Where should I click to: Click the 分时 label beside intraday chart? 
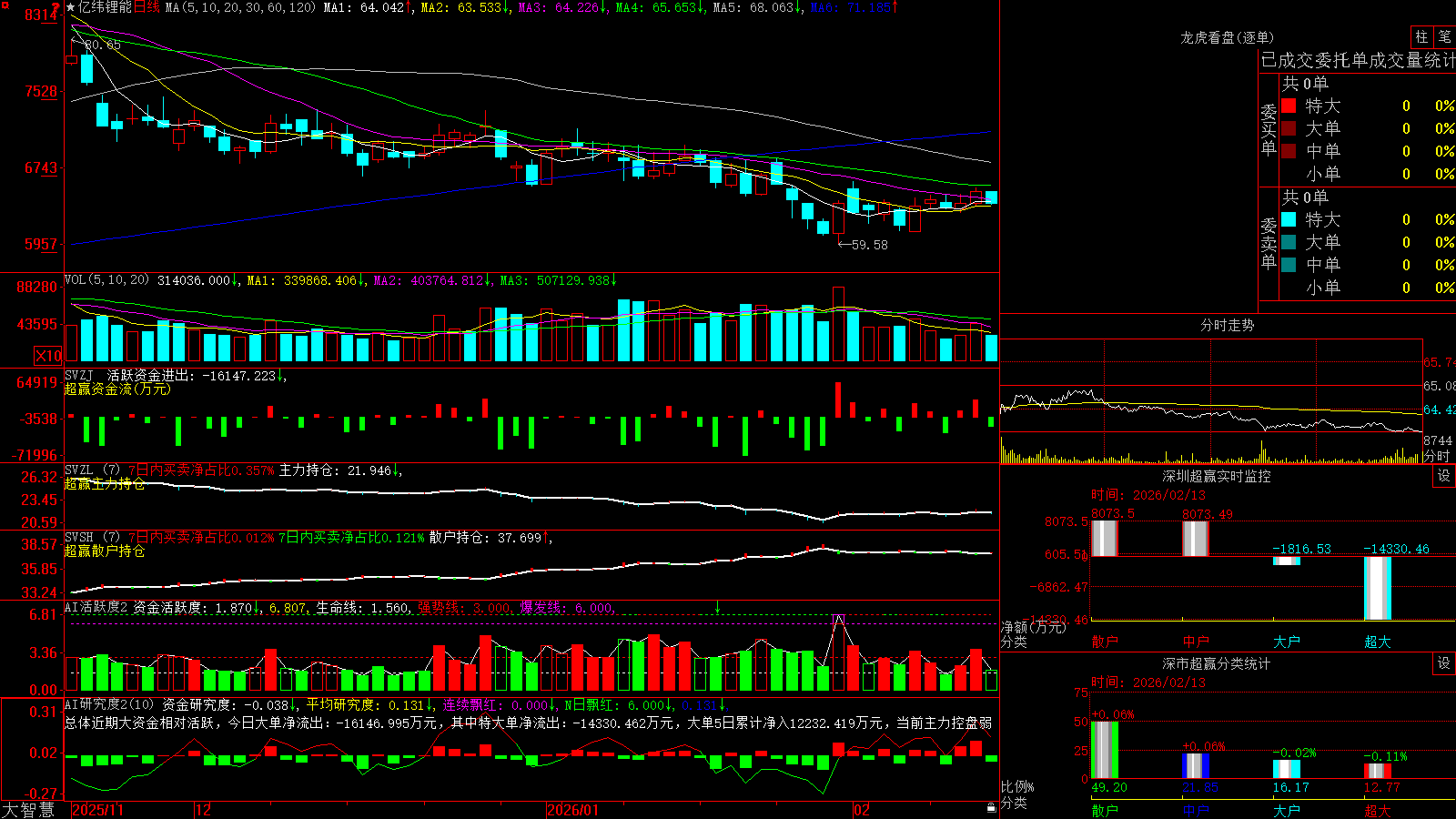pyautogui.click(x=1438, y=456)
